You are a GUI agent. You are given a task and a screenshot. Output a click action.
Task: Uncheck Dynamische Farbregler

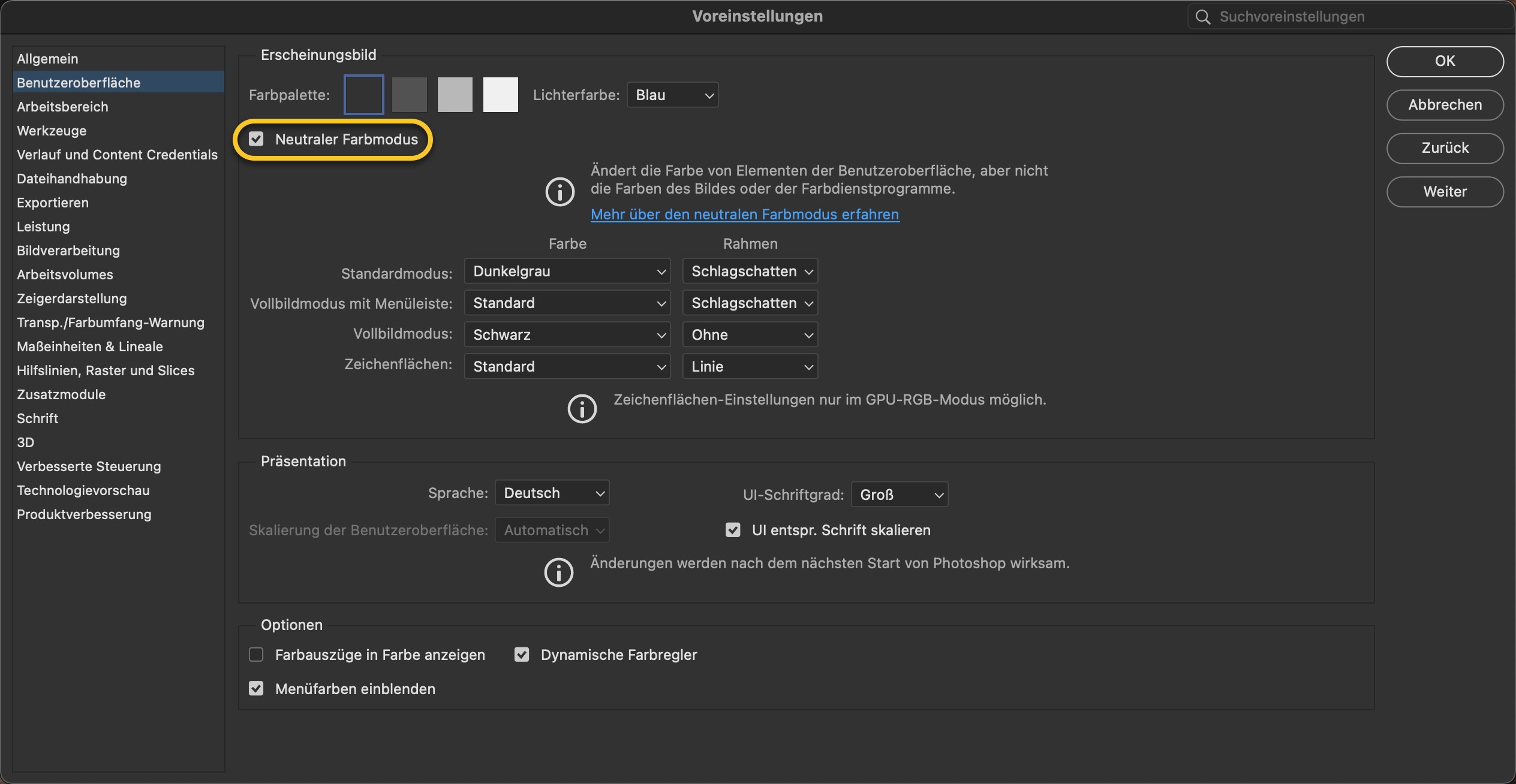[522, 655]
